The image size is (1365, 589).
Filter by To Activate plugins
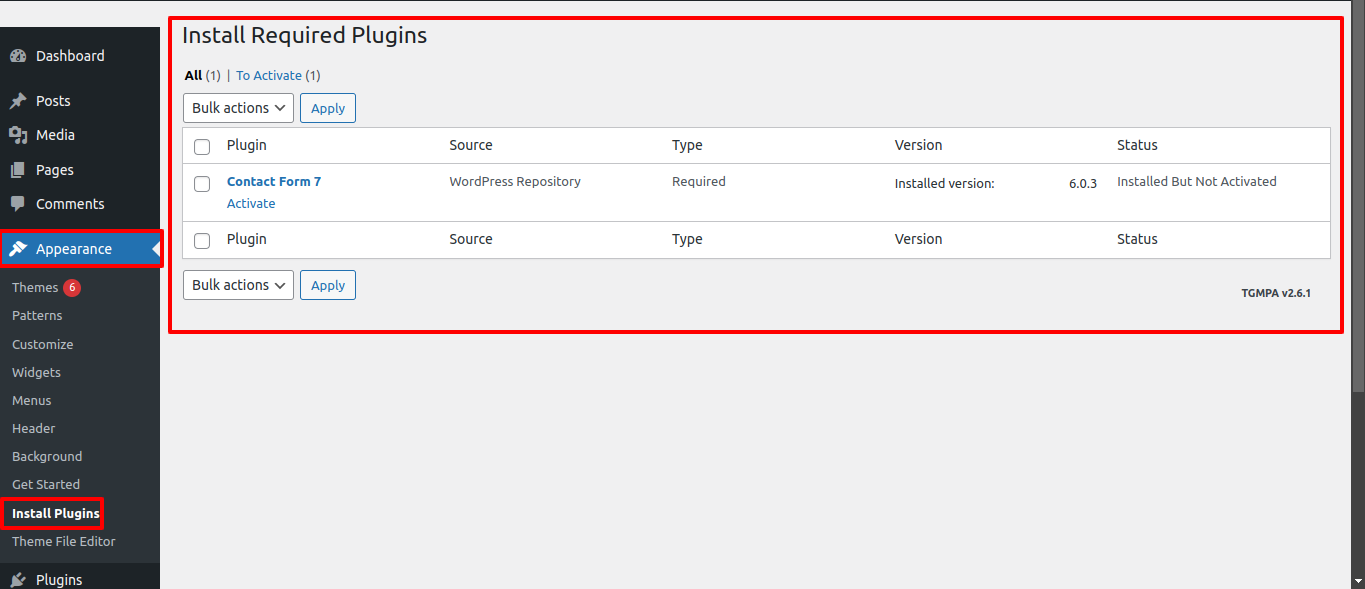tap(269, 76)
